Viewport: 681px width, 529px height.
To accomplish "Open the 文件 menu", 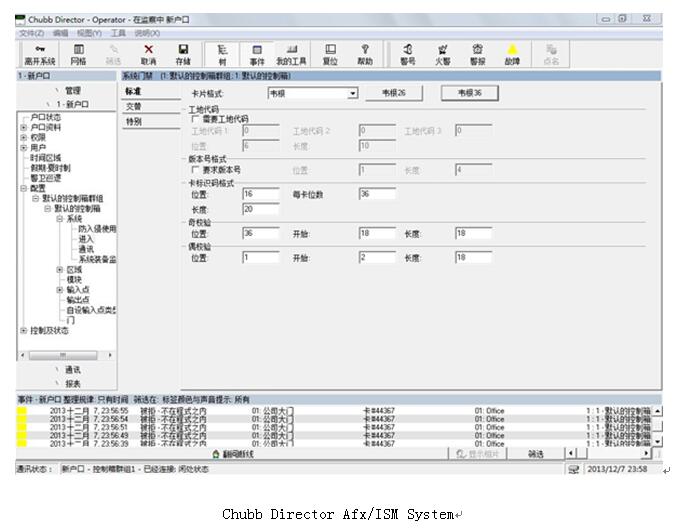I will (x=31, y=33).
